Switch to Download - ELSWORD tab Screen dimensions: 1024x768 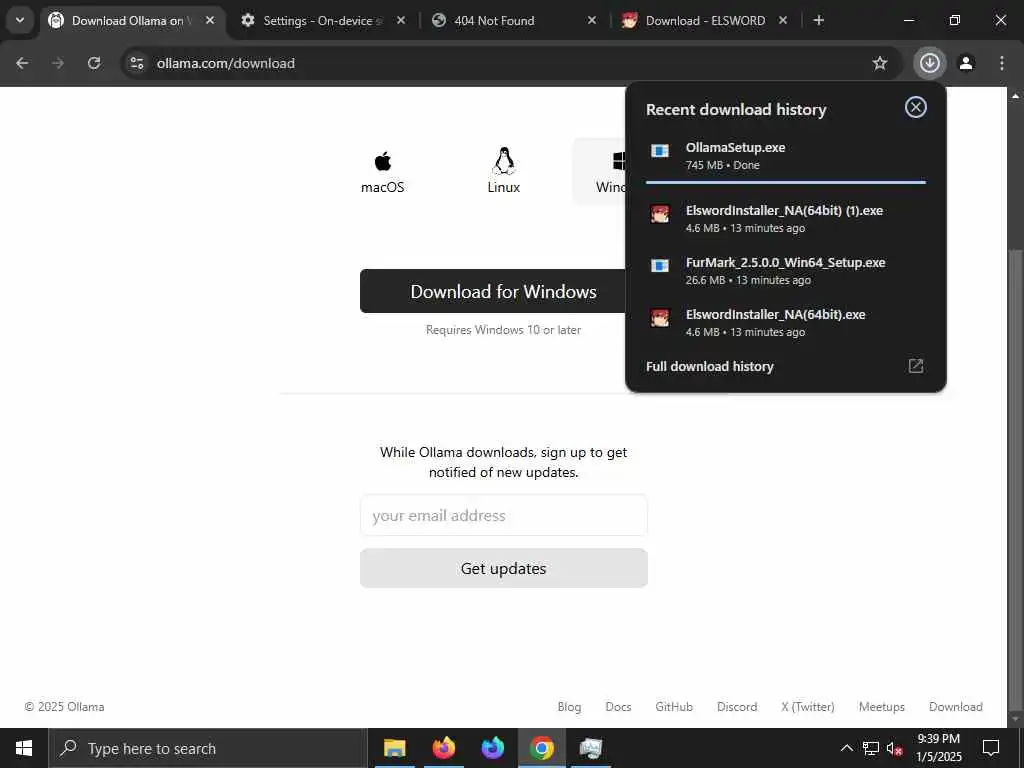[x=705, y=21]
